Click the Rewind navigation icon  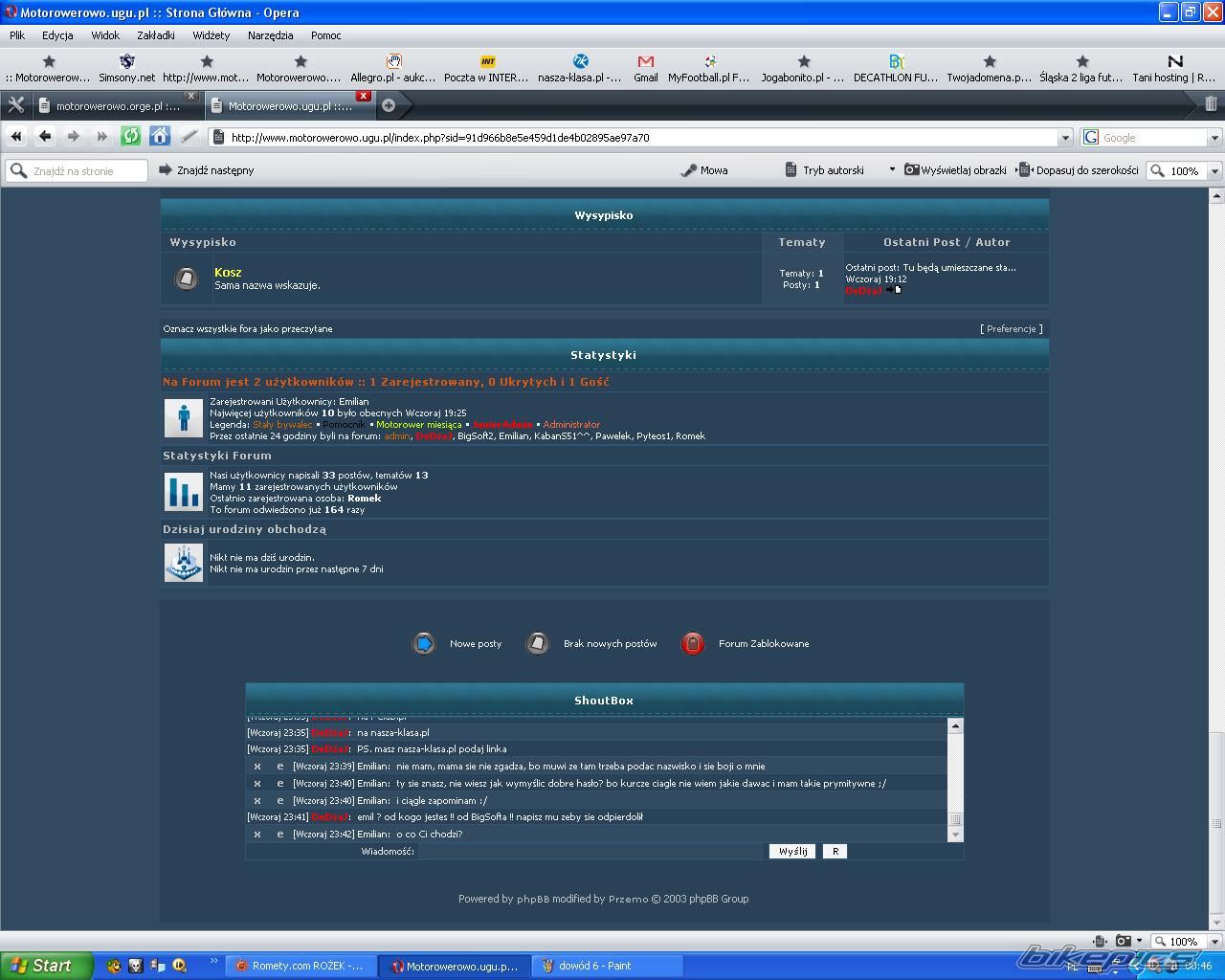[16, 137]
